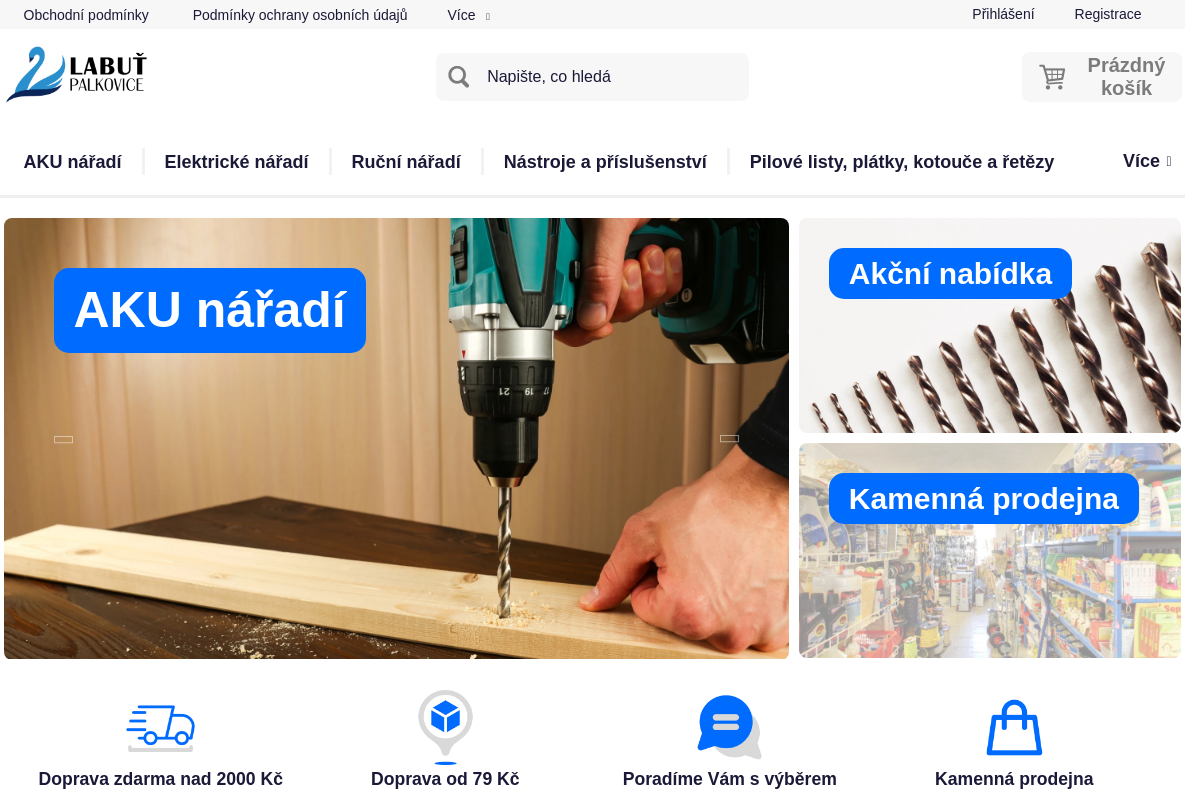Go to previous carousel slide

coord(63,439)
